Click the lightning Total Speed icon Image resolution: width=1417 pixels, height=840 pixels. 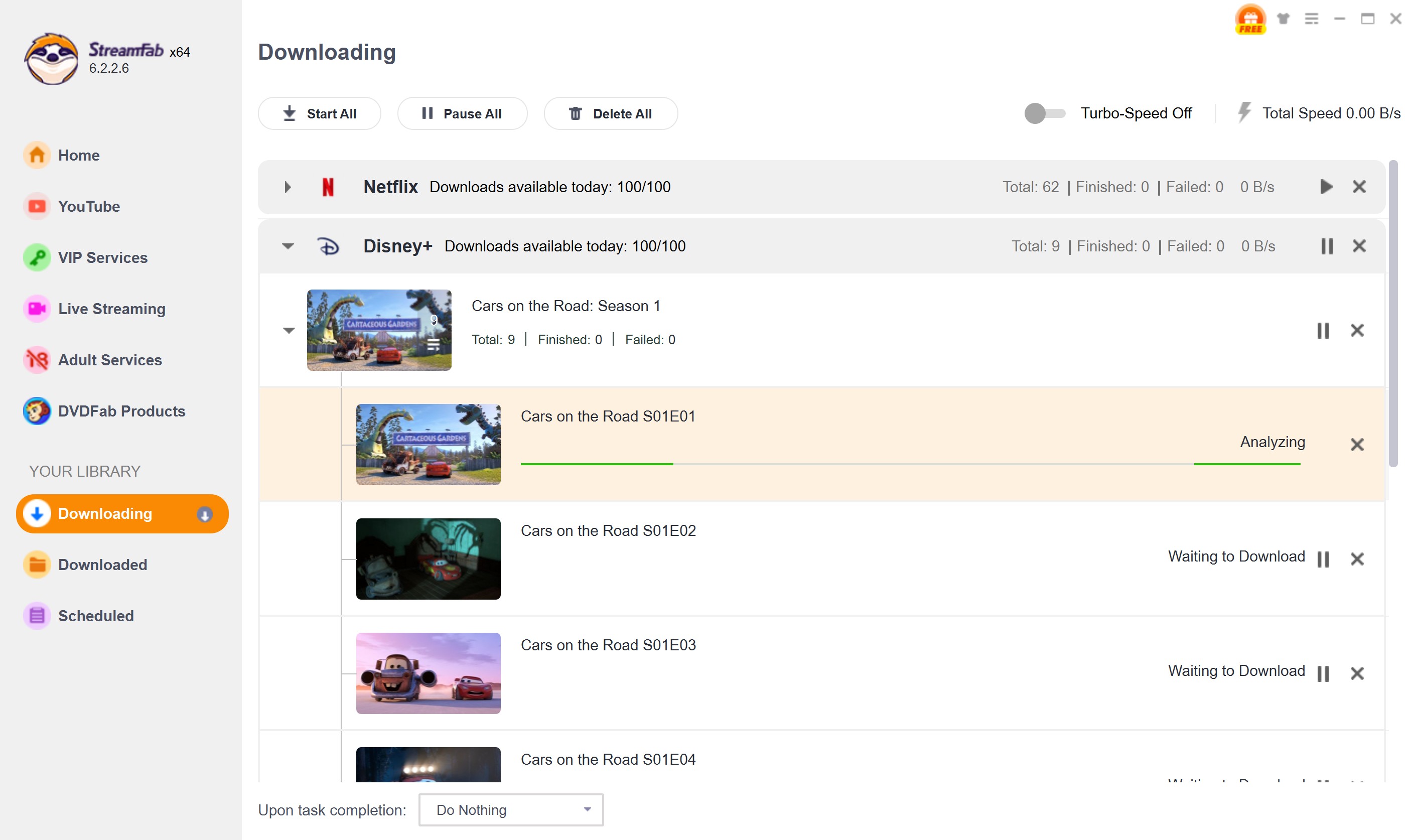click(1244, 112)
